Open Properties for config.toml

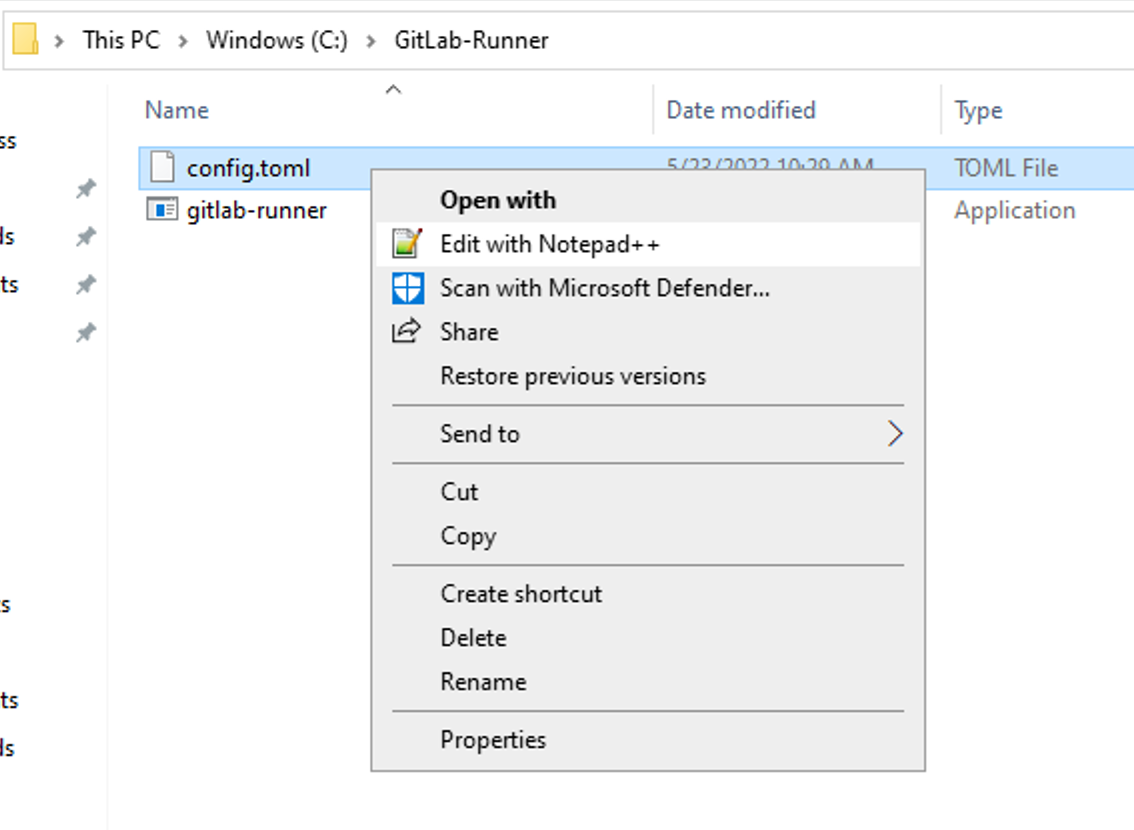click(x=491, y=740)
